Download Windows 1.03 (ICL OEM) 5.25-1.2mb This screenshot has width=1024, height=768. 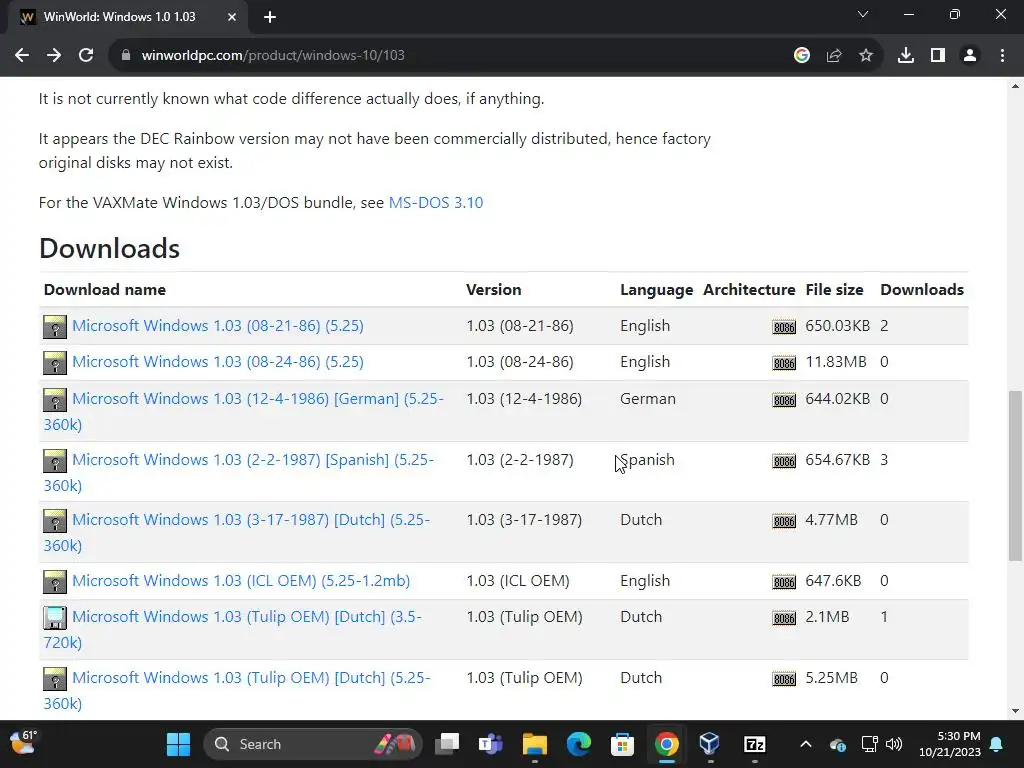click(x=241, y=581)
